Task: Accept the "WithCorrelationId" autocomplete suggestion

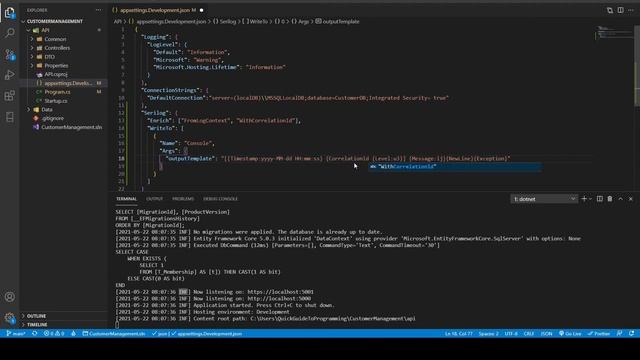Action: [455, 167]
